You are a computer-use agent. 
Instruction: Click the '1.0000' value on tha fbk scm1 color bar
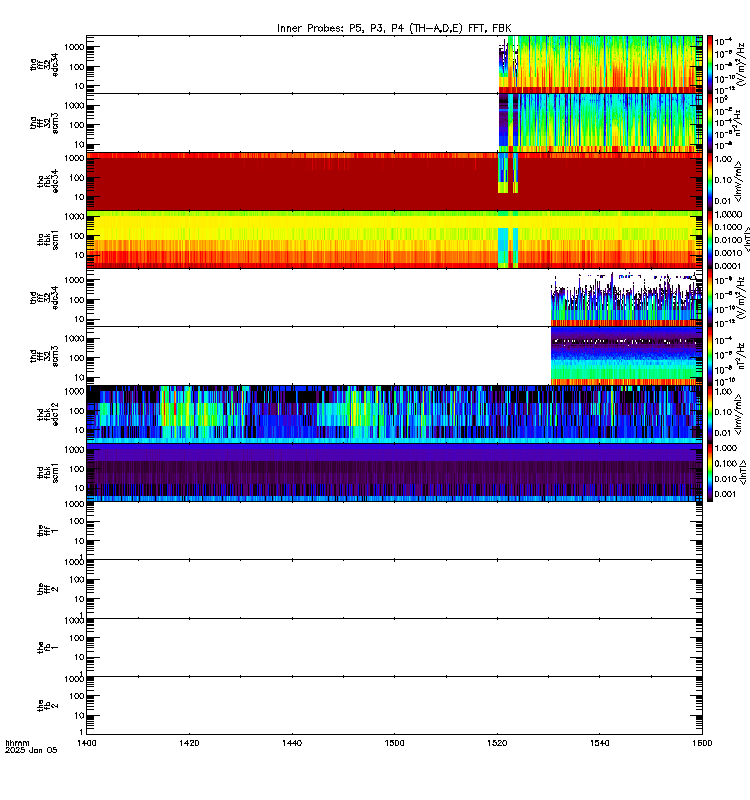click(x=728, y=215)
